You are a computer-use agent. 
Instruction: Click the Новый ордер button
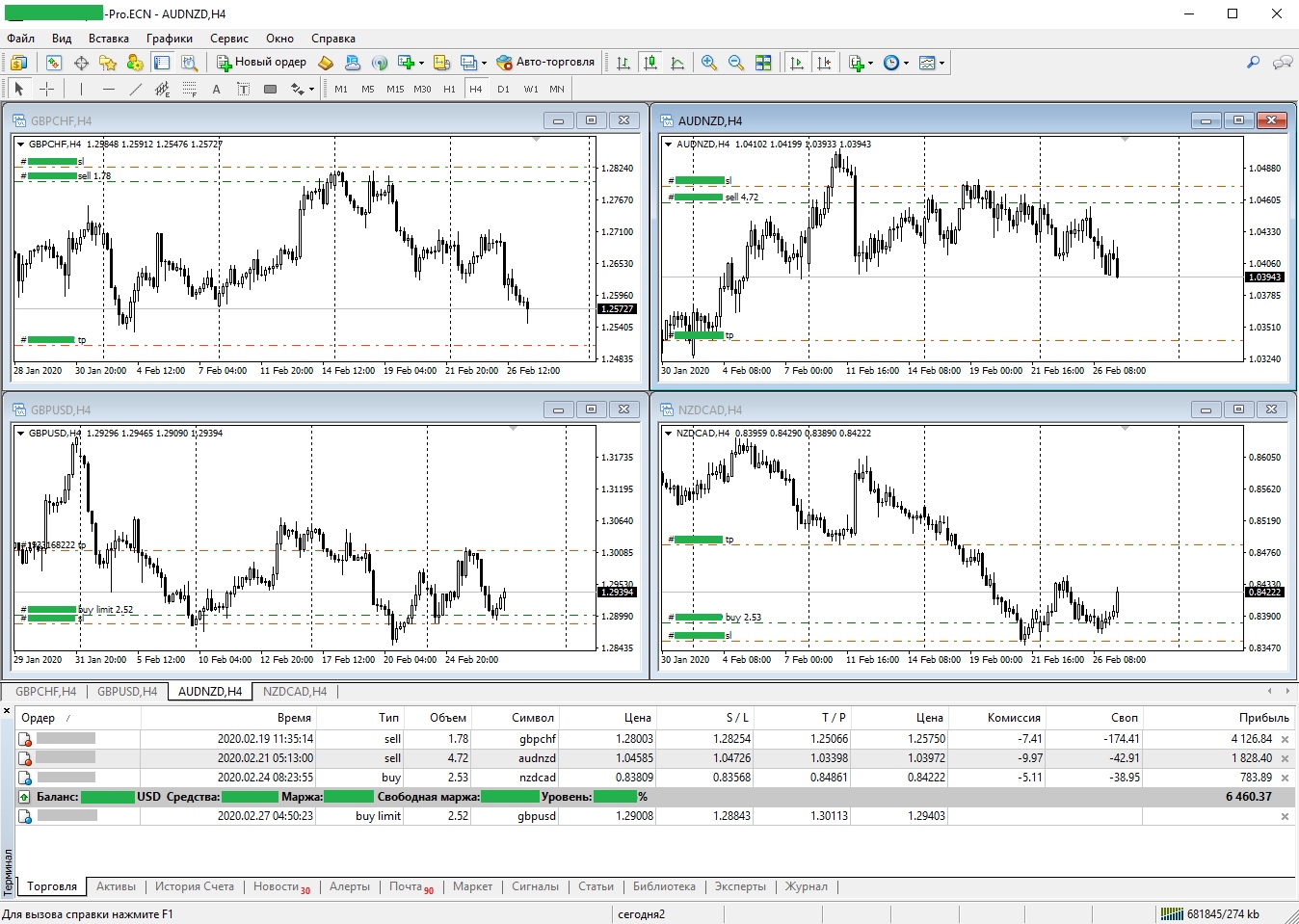(261, 63)
